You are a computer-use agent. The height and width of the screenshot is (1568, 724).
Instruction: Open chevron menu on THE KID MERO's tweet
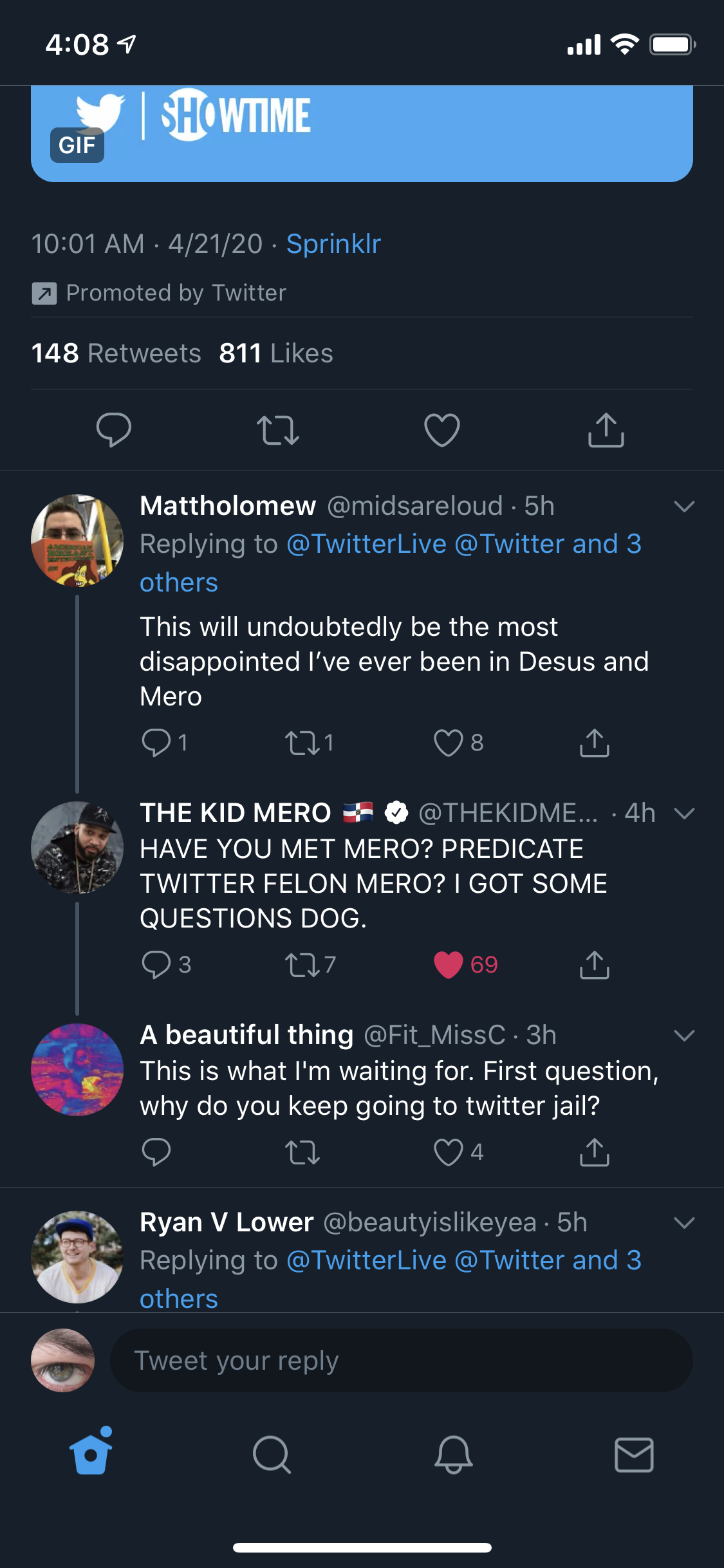point(683,814)
